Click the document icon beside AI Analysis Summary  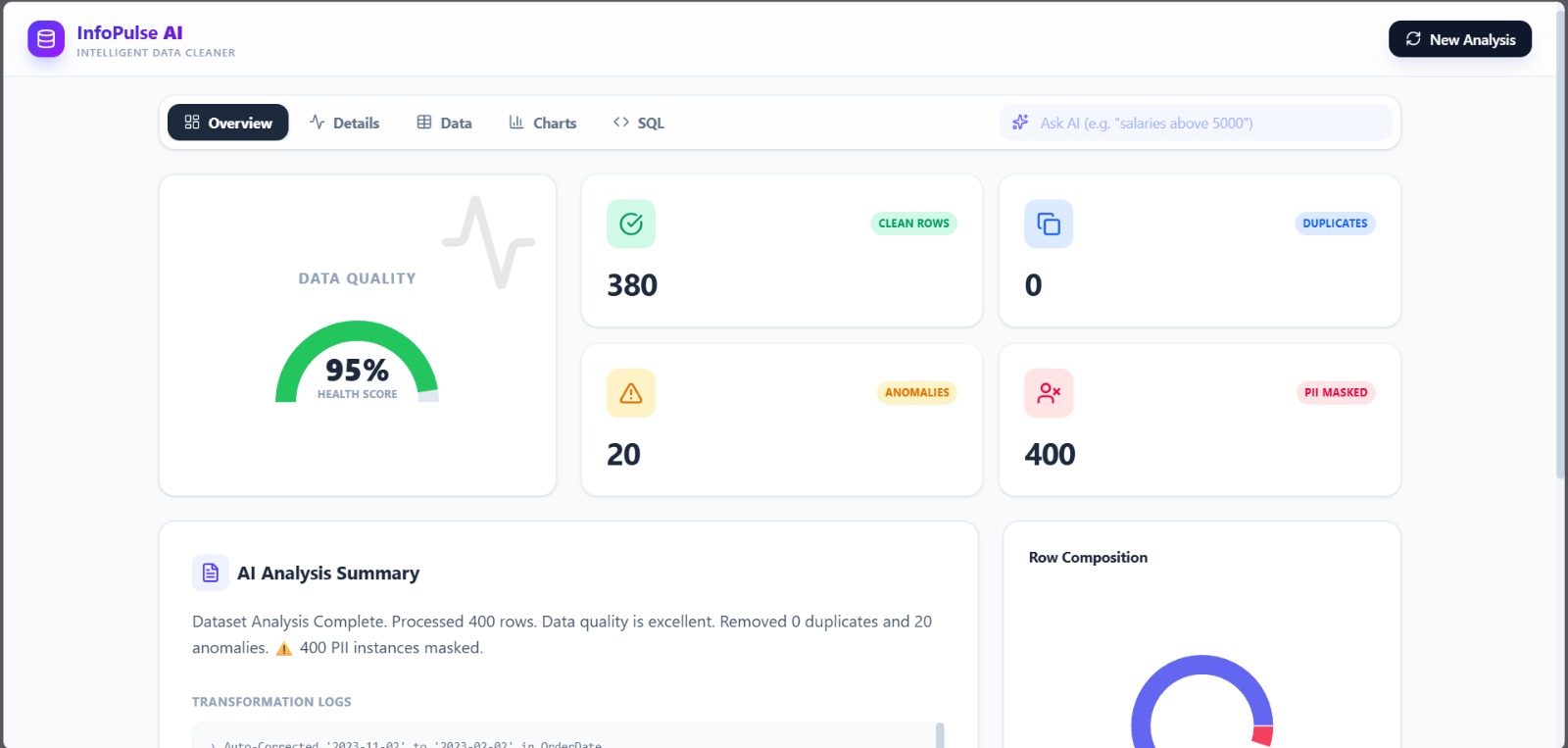click(211, 573)
